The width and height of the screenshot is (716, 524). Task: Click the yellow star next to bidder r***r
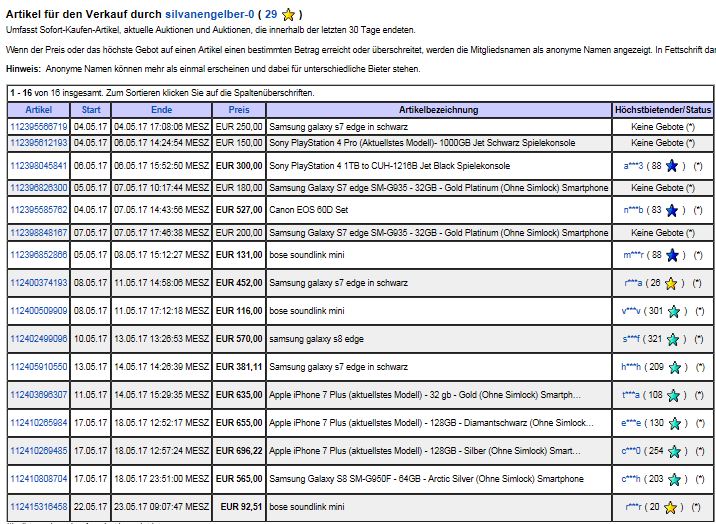point(670,508)
